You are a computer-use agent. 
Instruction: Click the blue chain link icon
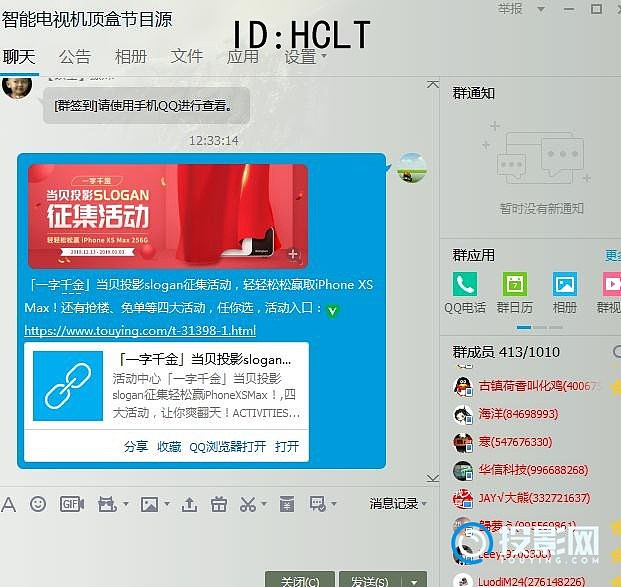pyautogui.click(x=68, y=386)
